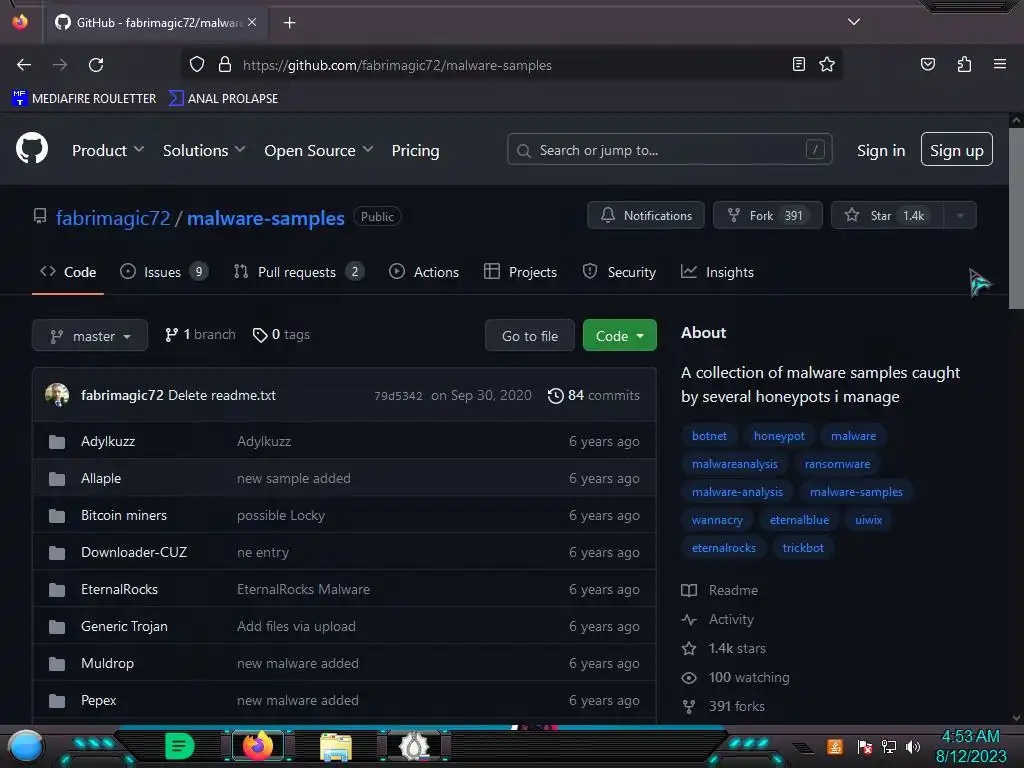The image size is (1024, 768).
Task: Switch to the Pull requests tab
Action: [x=298, y=272]
